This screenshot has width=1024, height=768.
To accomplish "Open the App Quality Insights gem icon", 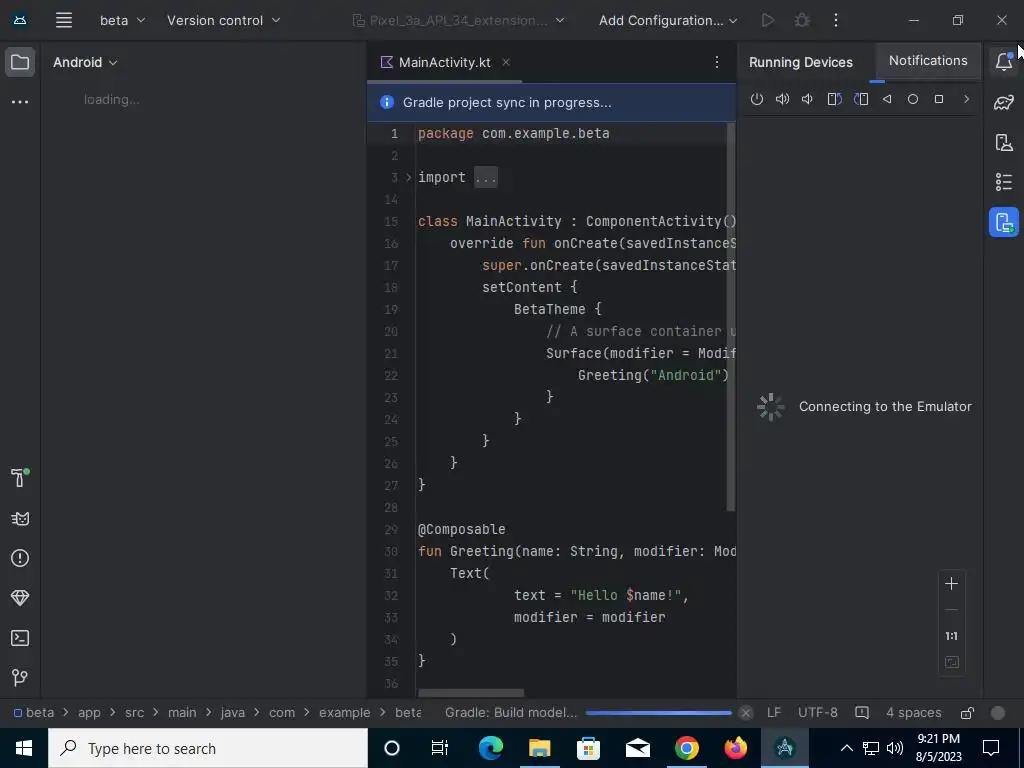I will [20, 598].
